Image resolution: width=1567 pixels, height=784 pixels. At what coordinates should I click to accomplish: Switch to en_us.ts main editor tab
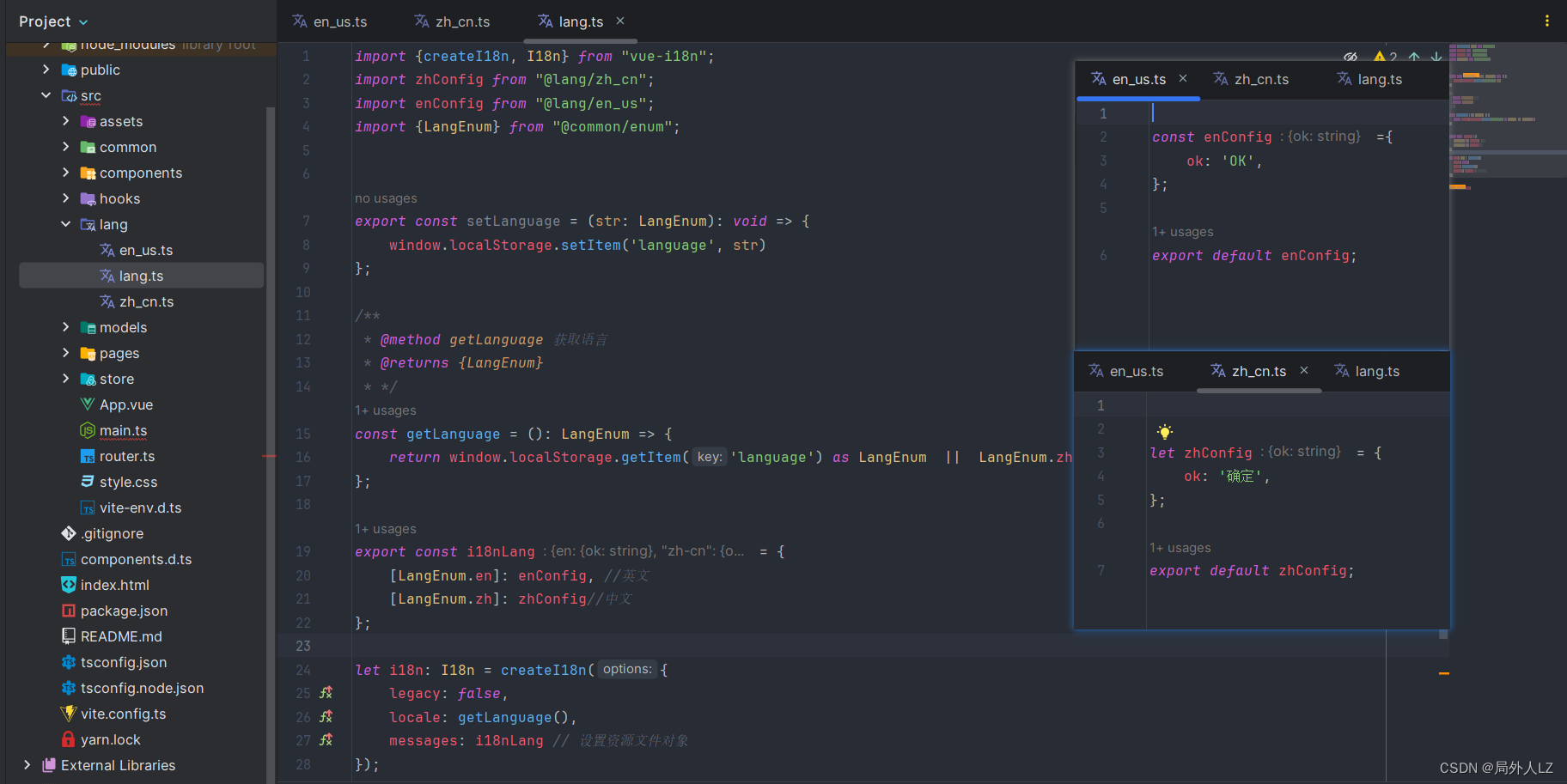330,21
